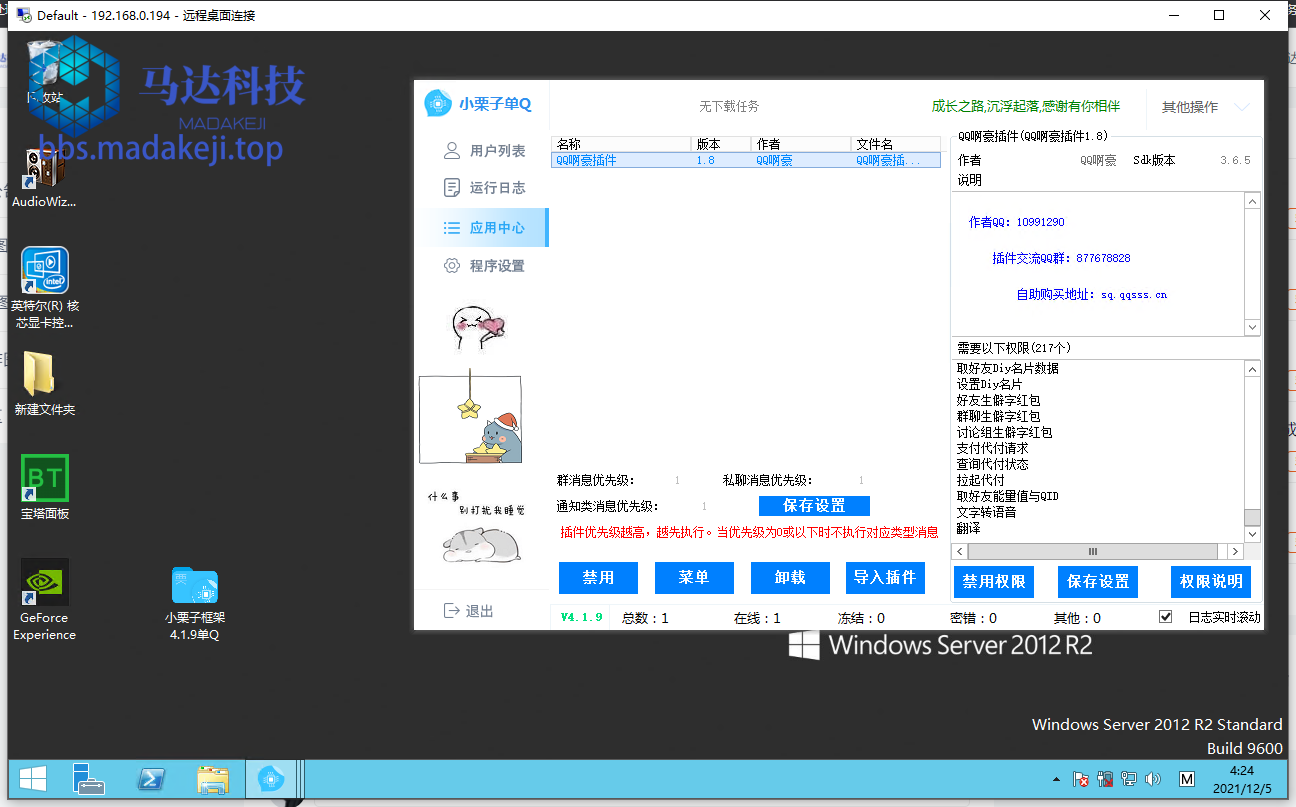Click the Windows Start button

tap(33, 779)
